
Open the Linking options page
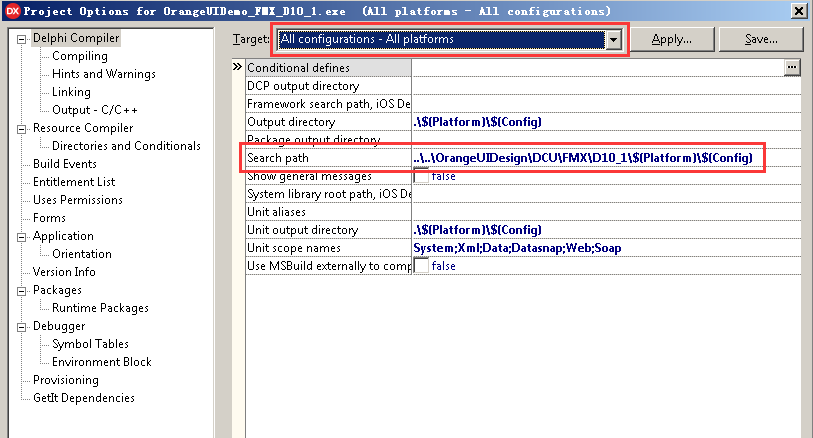(x=71, y=92)
